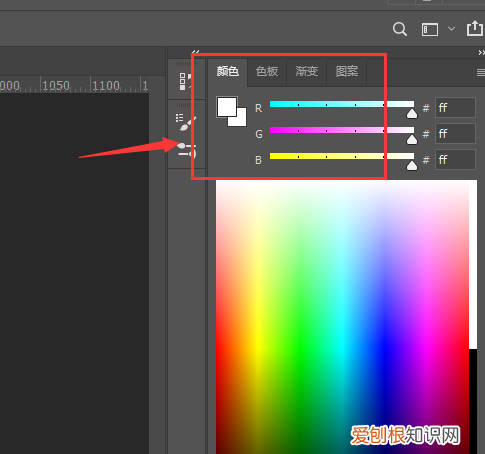
Task: Switch to the 渐变 tab
Action: (307, 71)
